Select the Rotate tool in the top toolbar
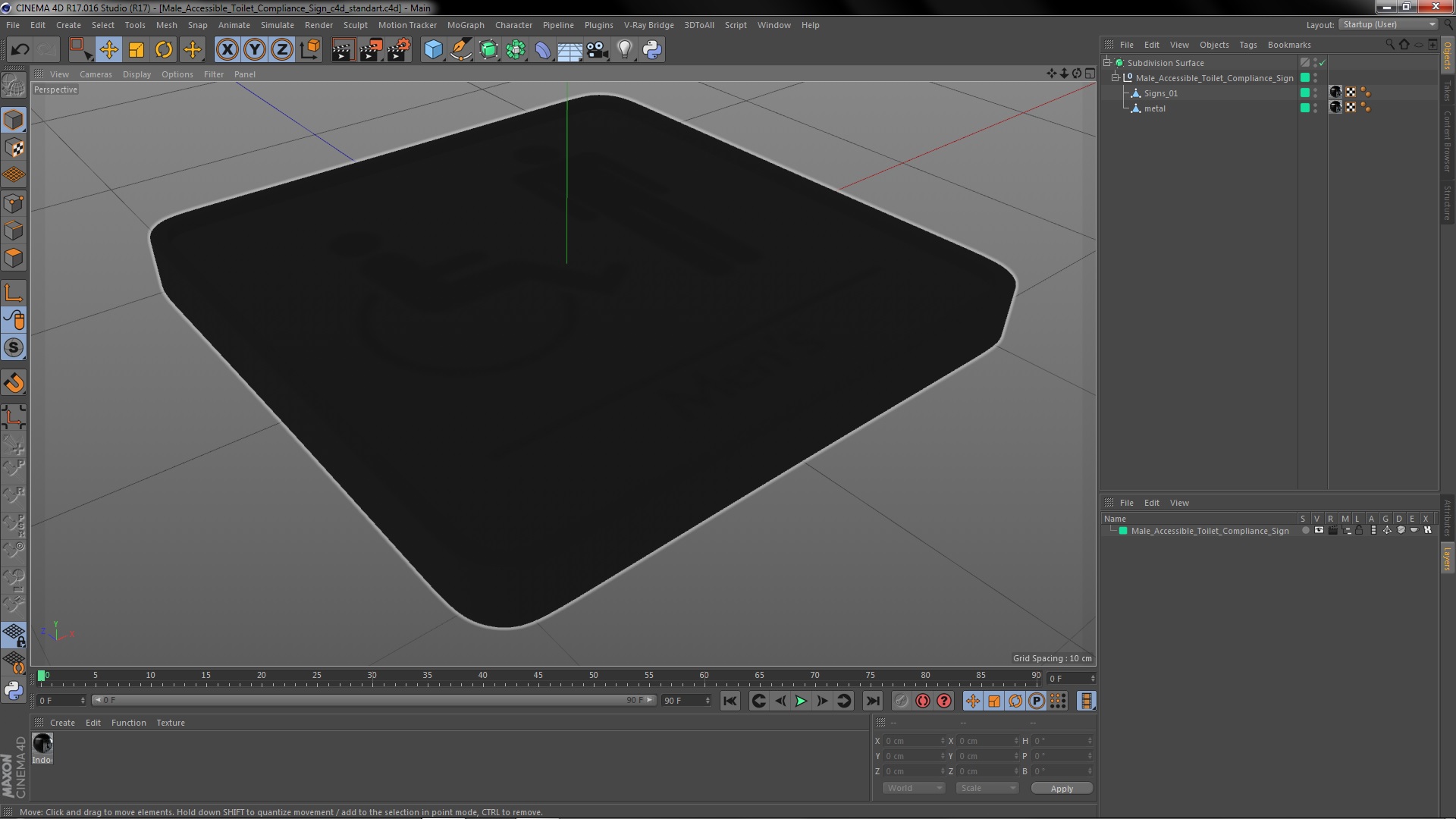 (164, 50)
